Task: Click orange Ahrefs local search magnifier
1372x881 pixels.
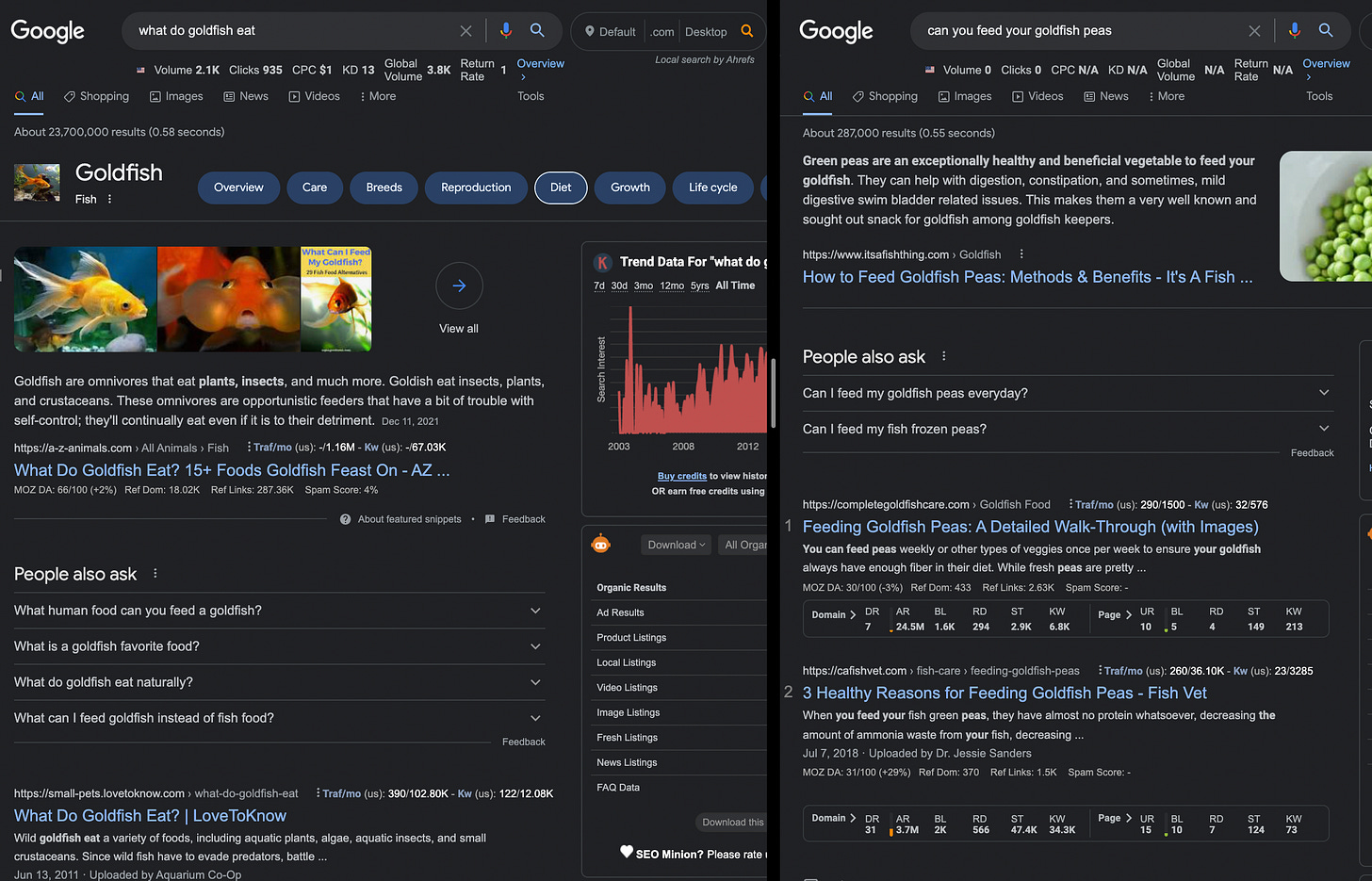Action: point(747,31)
